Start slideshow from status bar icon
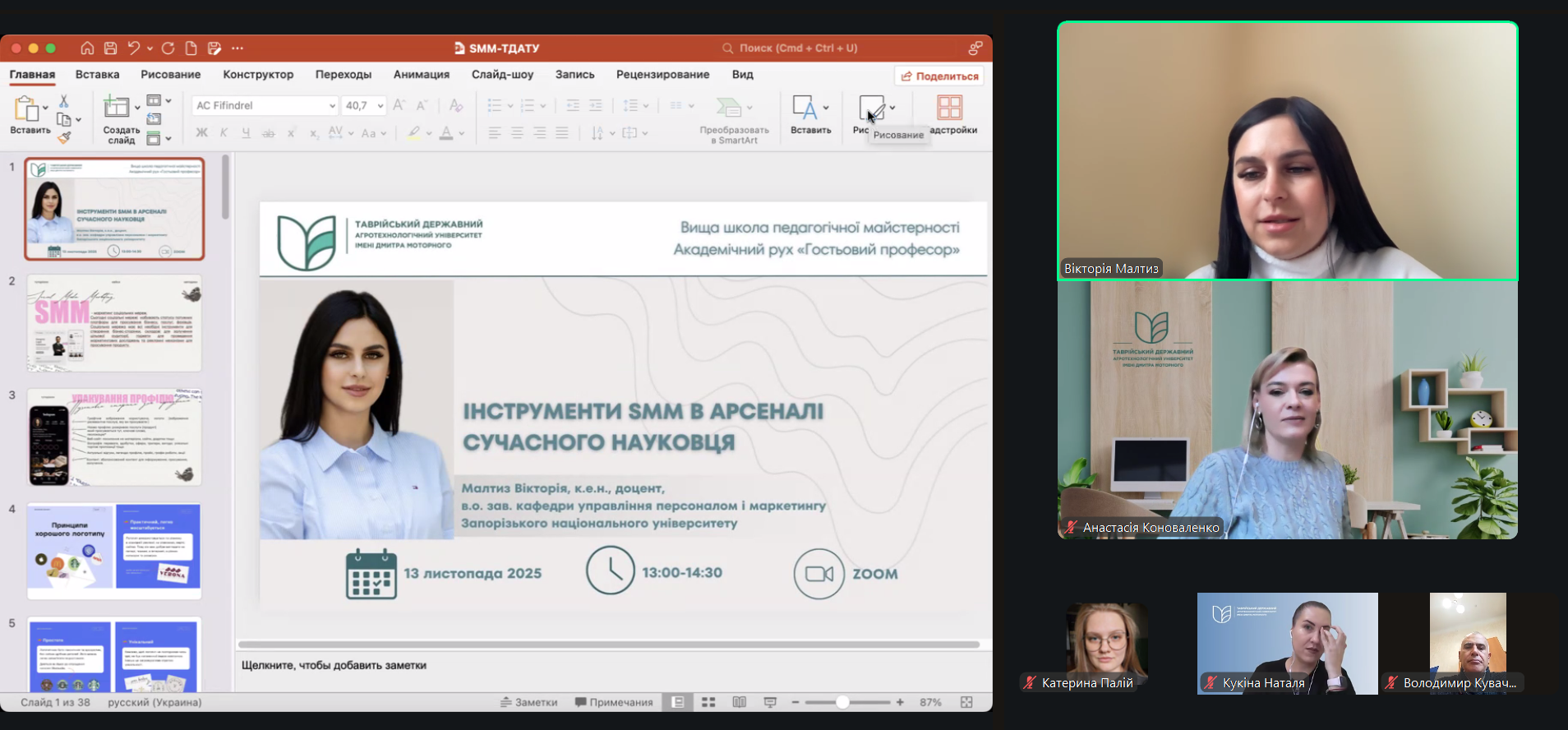The width and height of the screenshot is (1568, 730). [x=770, y=702]
